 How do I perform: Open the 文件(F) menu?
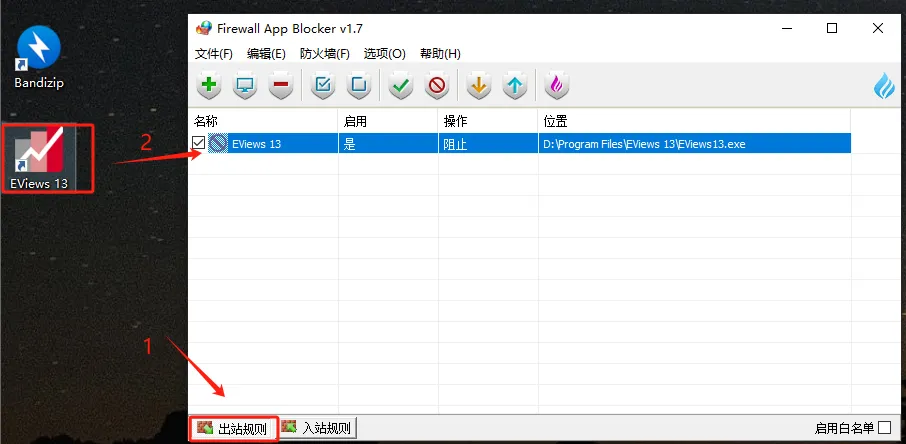point(214,54)
